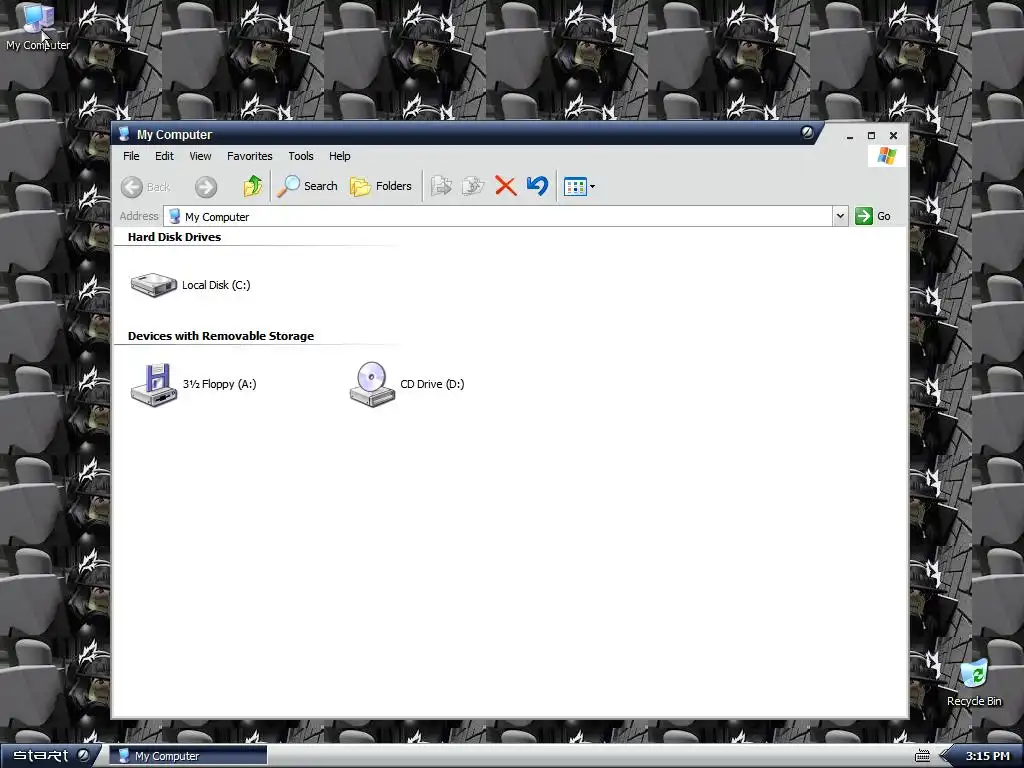Click the round title bar emblem
This screenshot has height=768, width=1024.
[x=807, y=133]
